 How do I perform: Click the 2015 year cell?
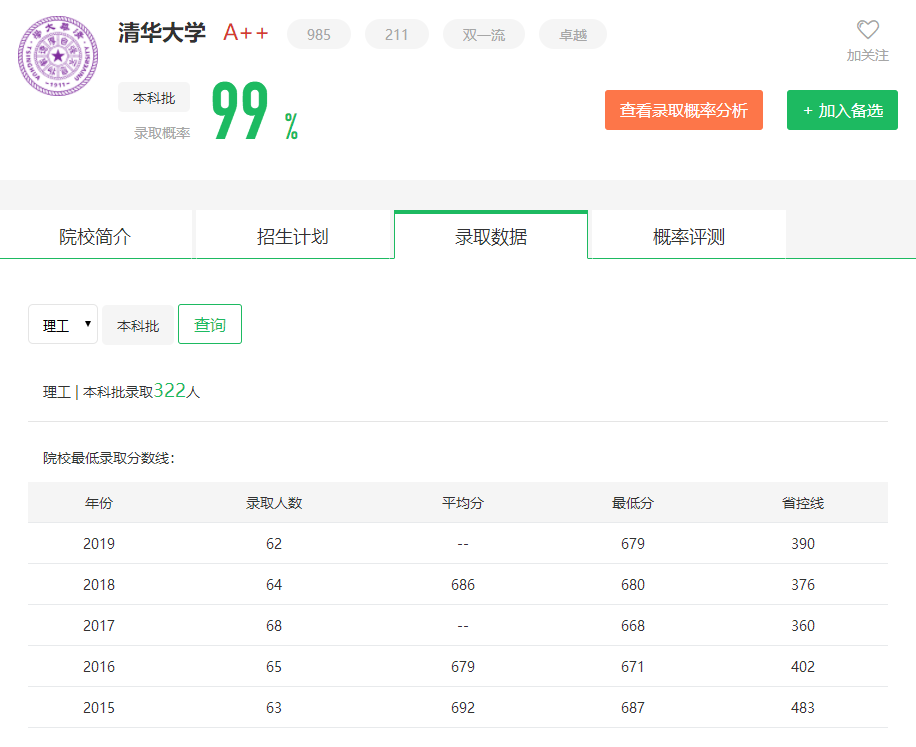coord(99,707)
